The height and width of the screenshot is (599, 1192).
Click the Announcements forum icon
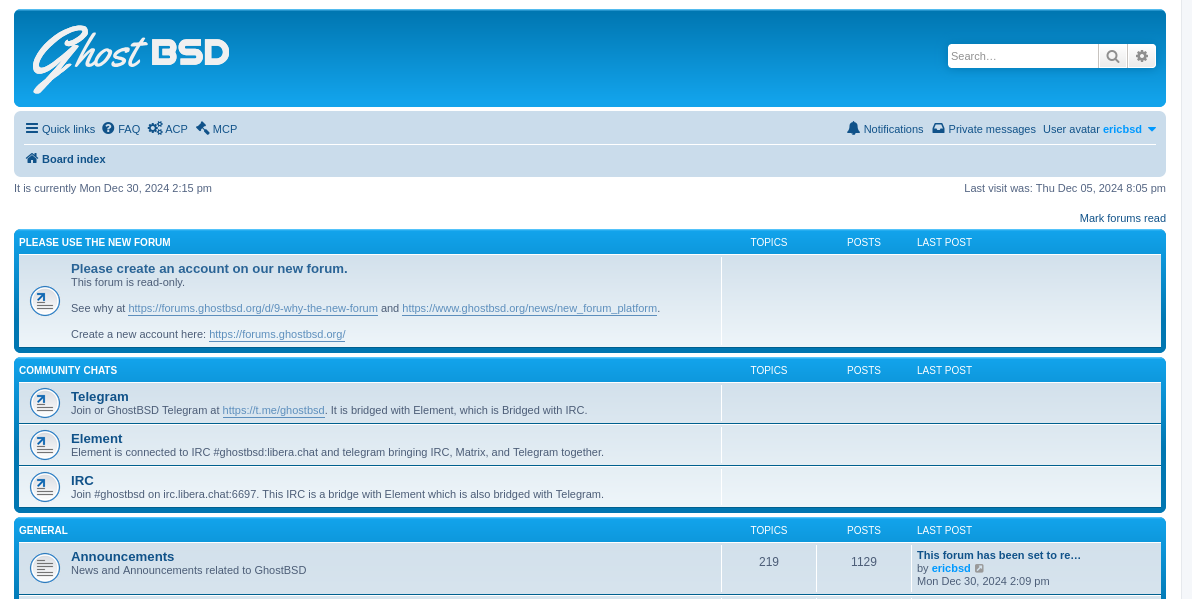pyautogui.click(x=45, y=568)
